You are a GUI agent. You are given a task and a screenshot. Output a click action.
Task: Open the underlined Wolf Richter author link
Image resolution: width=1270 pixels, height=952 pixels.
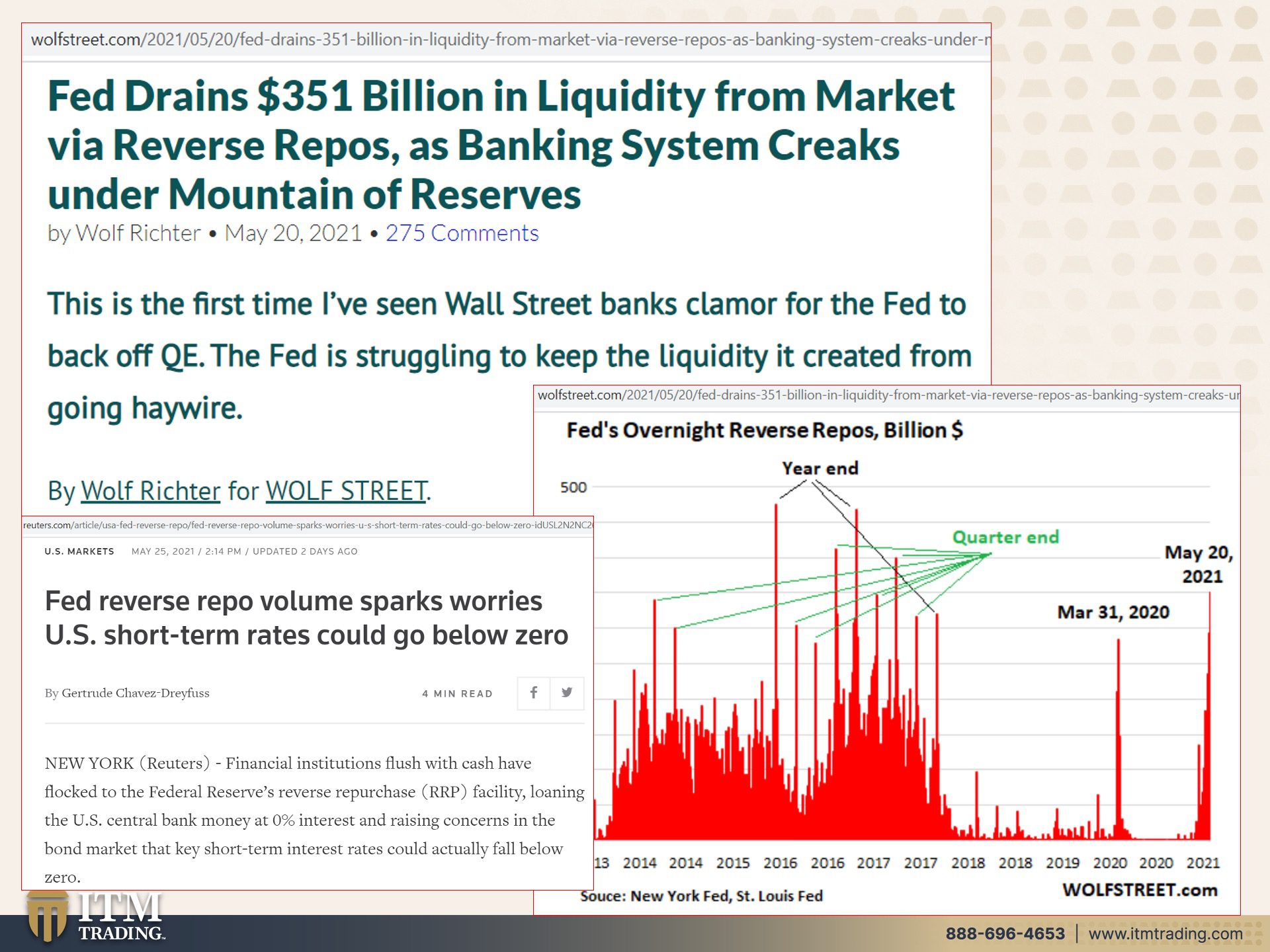150,491
